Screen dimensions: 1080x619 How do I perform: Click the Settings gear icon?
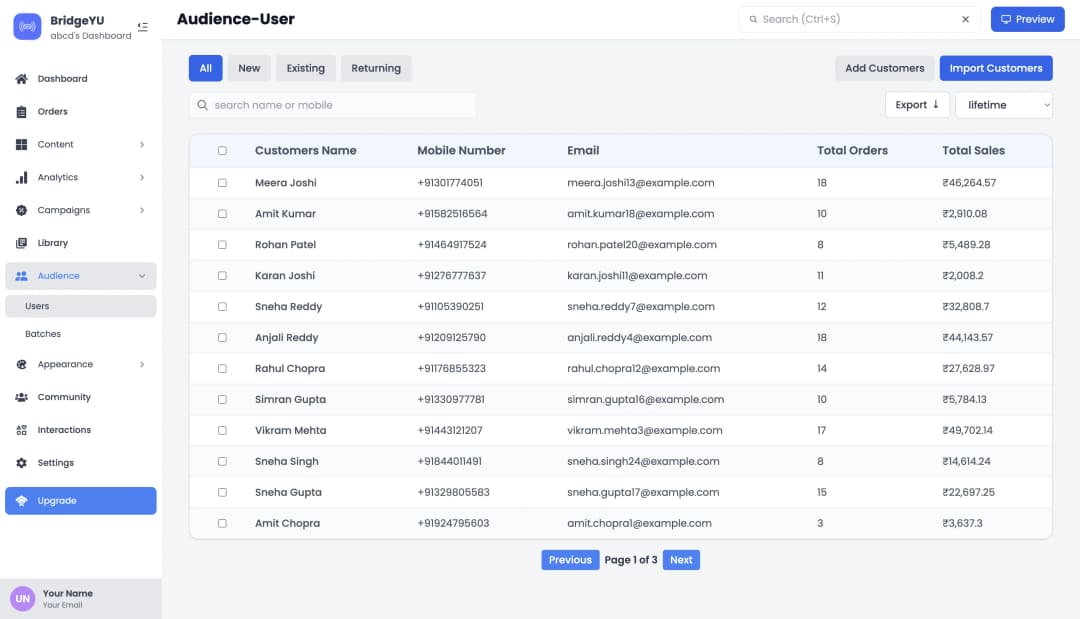coord(21,463)
